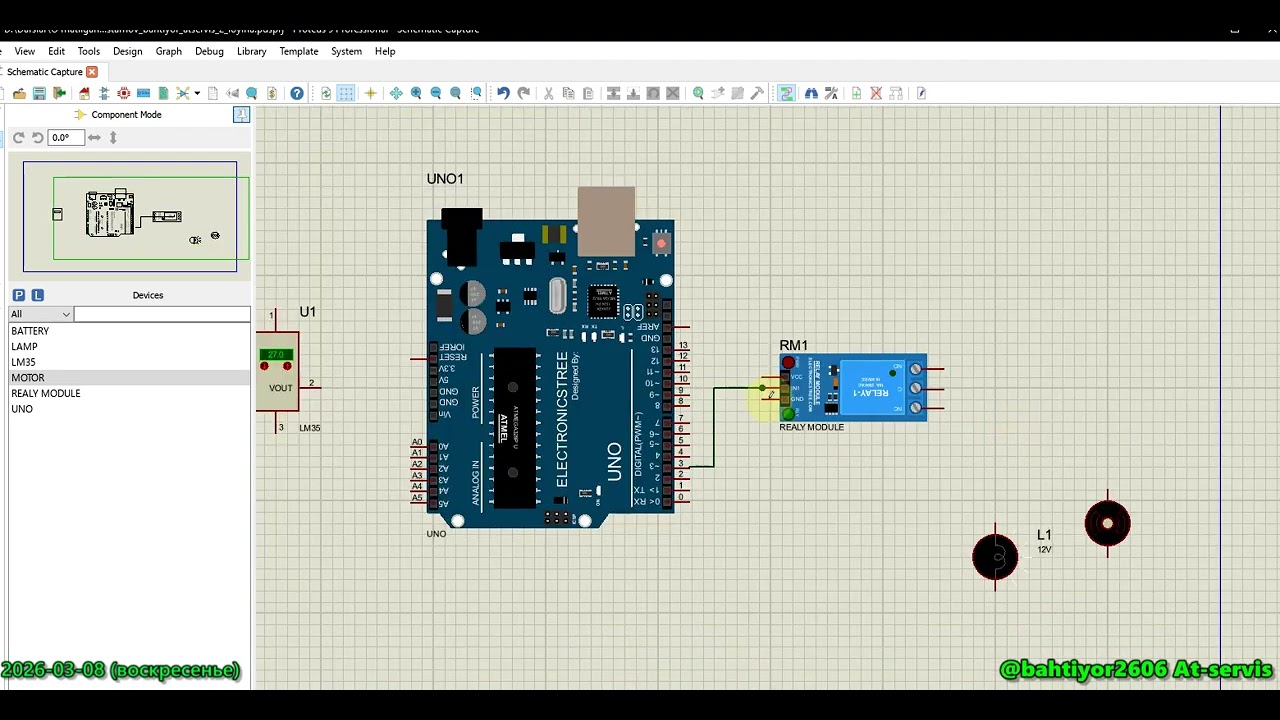Viewport: 1280px width, 720px height.
Task: Click the Zoom to view entire sheet icon
Action: click(455, 93)
